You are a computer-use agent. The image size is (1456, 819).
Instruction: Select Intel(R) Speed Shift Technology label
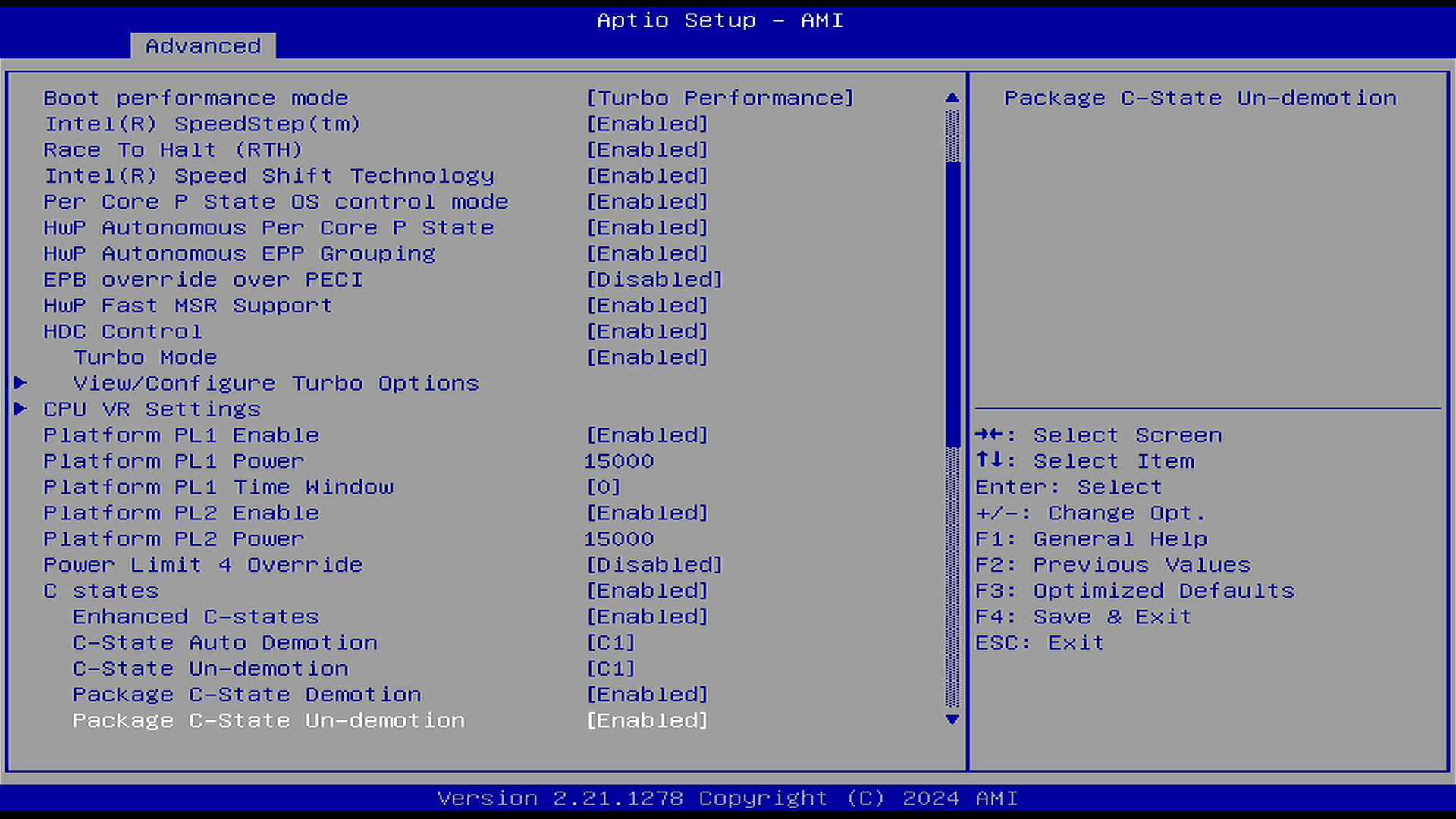[x=268, y=176]
